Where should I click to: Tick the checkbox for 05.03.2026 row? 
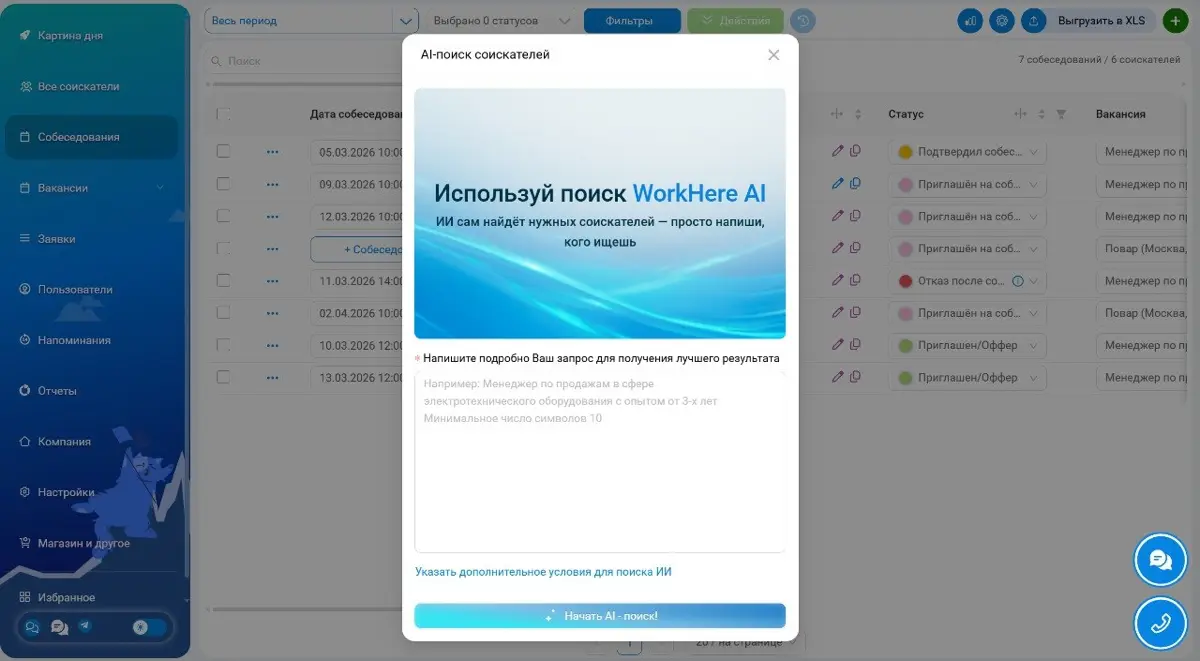pyautogui.click(x=223, y=151)
